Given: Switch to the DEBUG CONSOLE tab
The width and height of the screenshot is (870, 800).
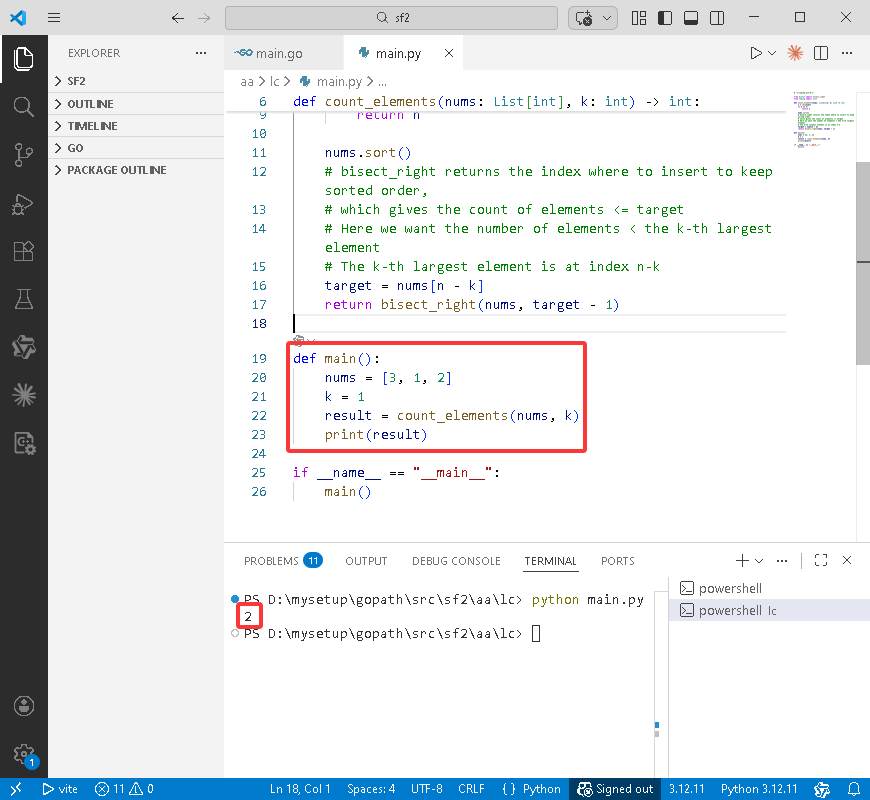Looking at the screenshot, I should coord(456,561).
